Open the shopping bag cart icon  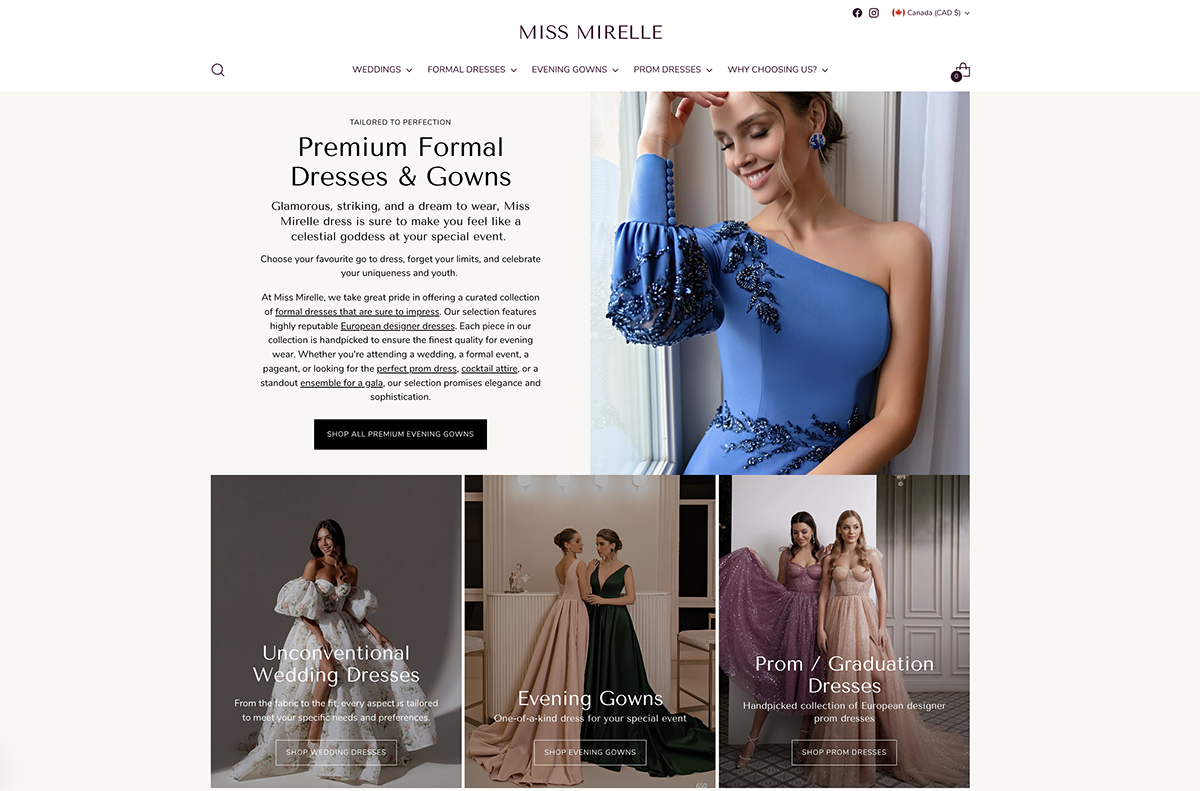(961, 71)
